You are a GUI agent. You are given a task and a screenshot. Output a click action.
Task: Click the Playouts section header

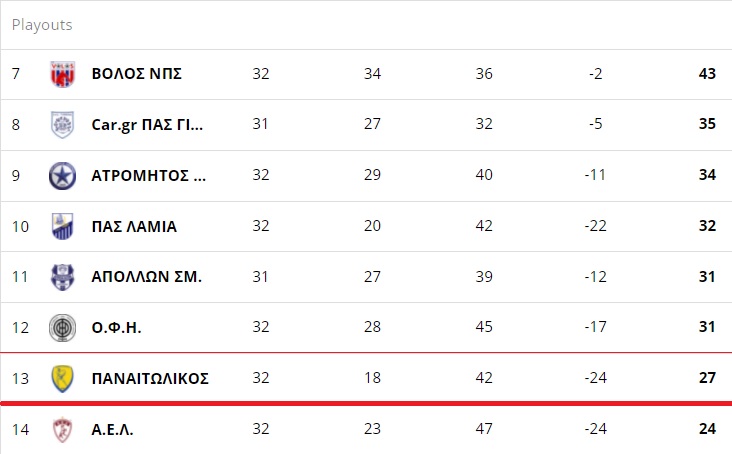(42, 25)
